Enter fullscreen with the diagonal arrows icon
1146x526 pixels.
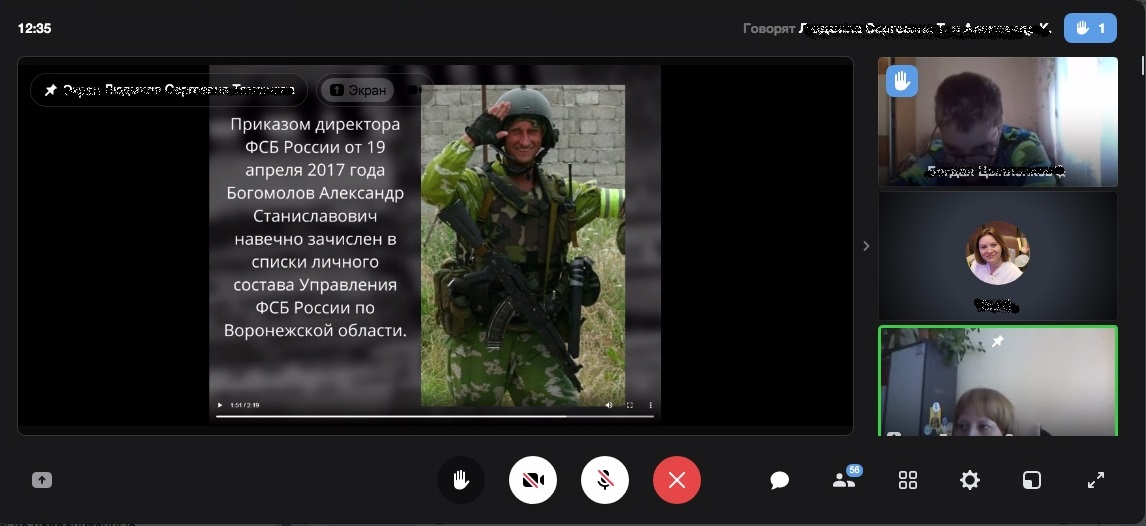[1096, 480]
